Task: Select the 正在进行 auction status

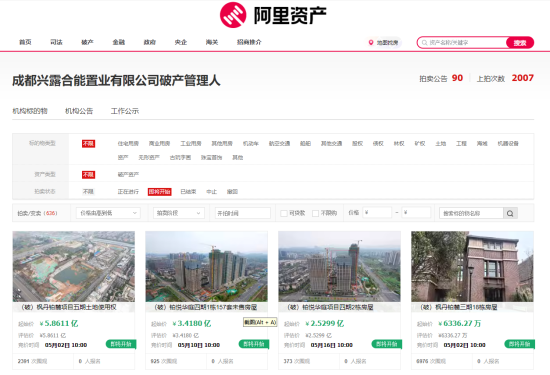Action: click(128, 192)
